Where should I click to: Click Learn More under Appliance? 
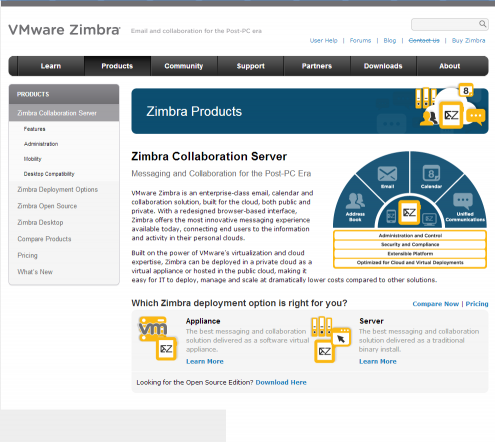(205, 362)
